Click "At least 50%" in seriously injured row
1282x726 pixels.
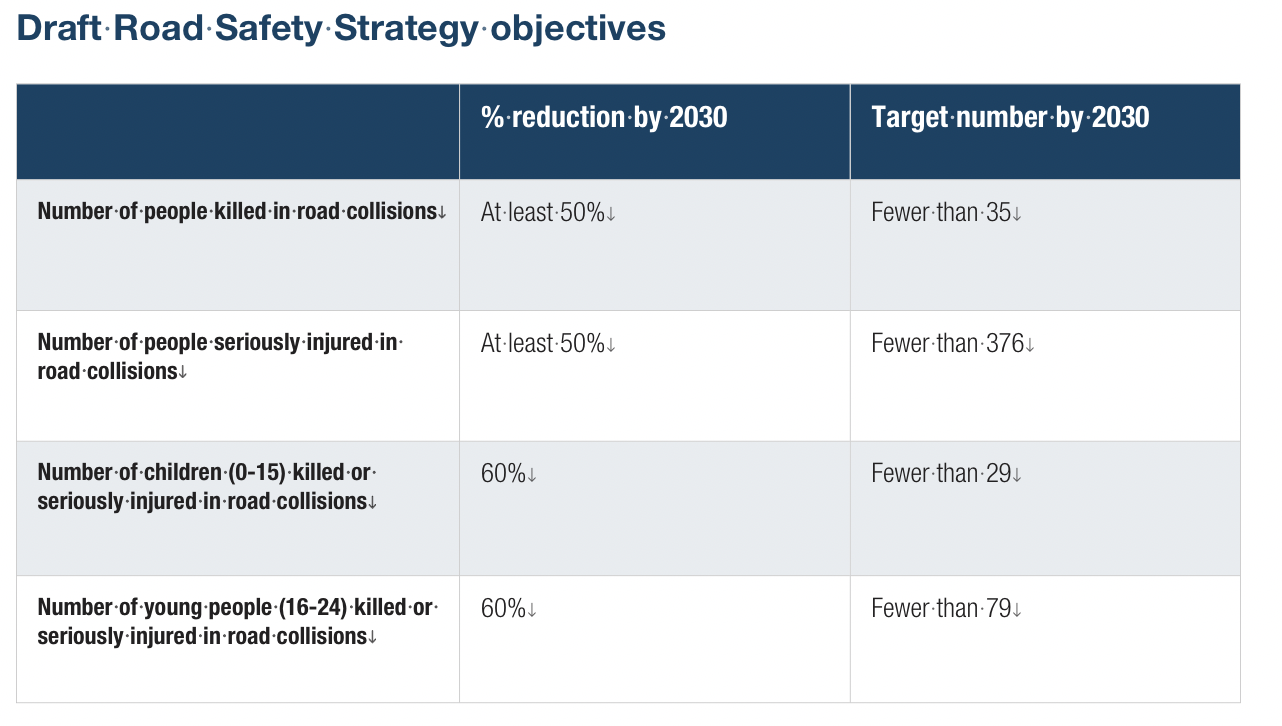[547, 344]
